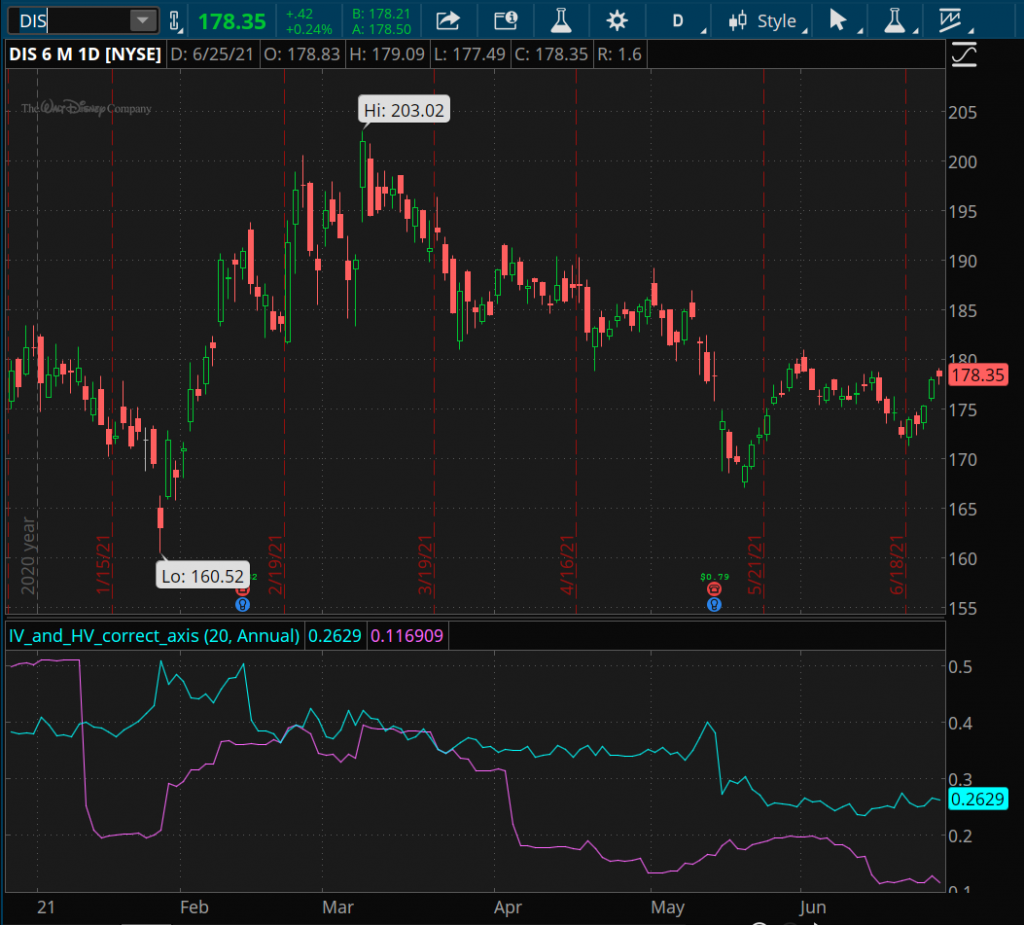1024x925 pixels.
Task: Click the Mar label on time axis
Action: [x=338, y=907]
